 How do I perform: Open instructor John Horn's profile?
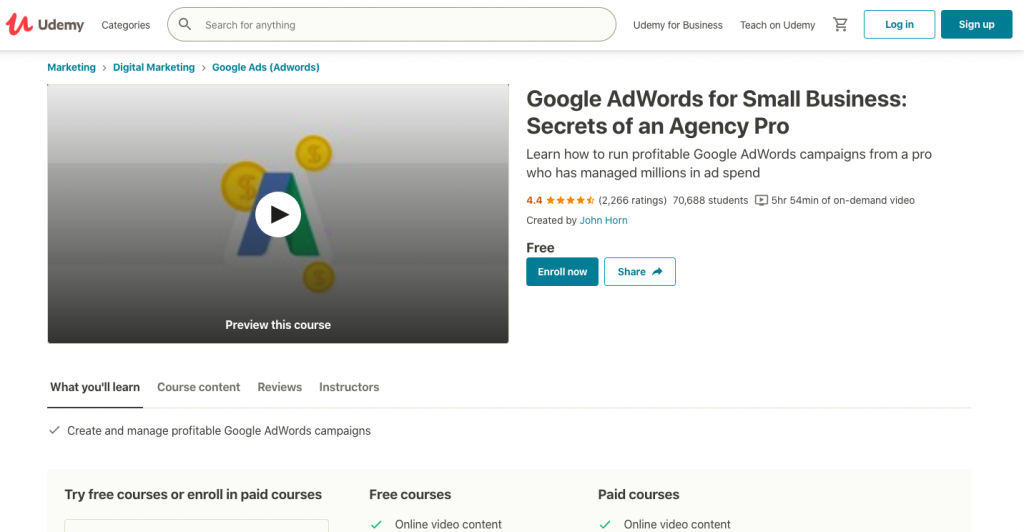point(603,221)
